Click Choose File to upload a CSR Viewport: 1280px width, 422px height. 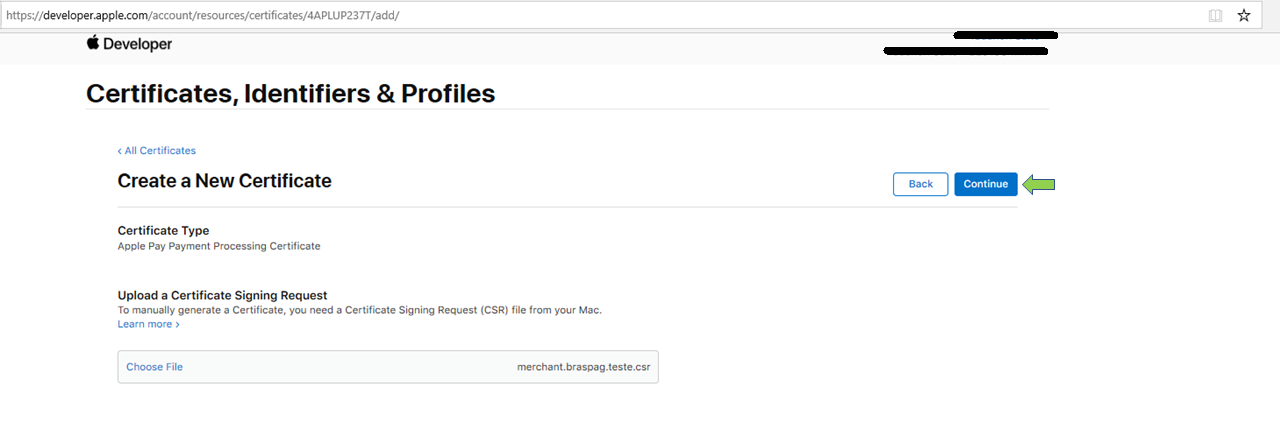point(154,367)
